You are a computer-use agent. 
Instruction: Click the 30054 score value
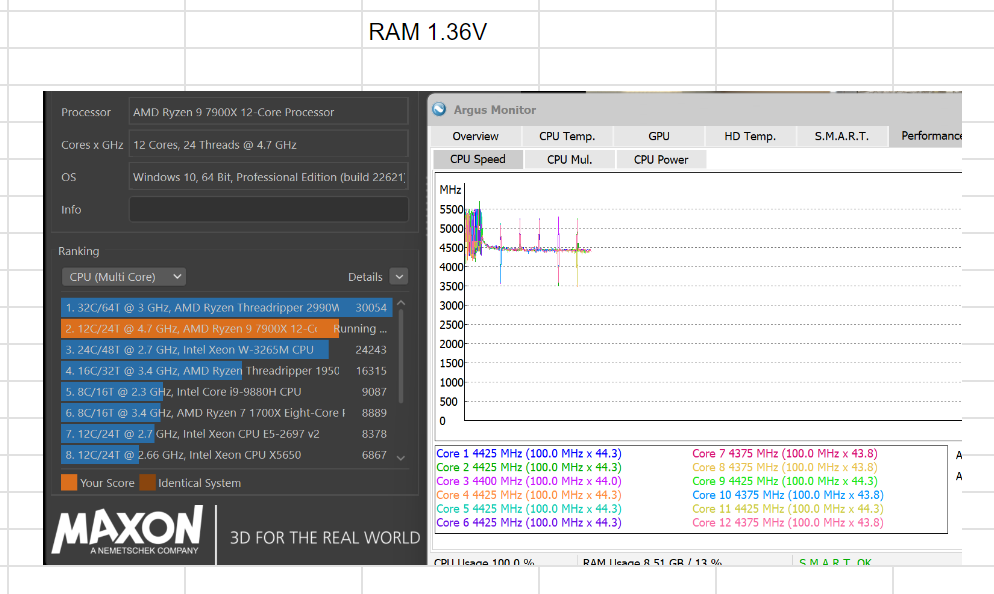pos(371,307)
